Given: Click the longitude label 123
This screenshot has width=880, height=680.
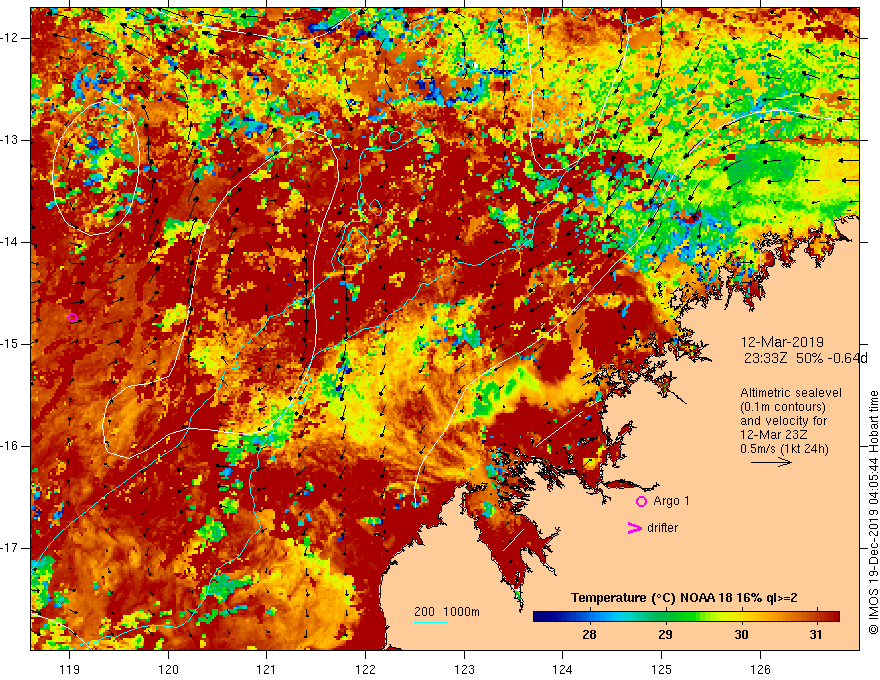Looking at the screenshot, I should point(464,669).
